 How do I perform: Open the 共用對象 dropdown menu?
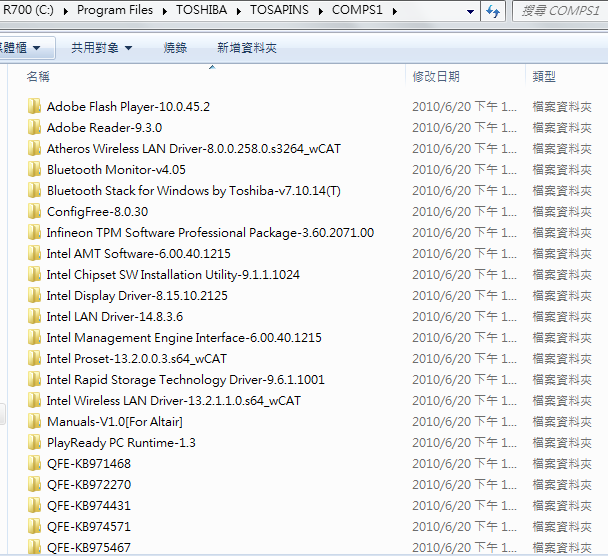click(102, 48)
